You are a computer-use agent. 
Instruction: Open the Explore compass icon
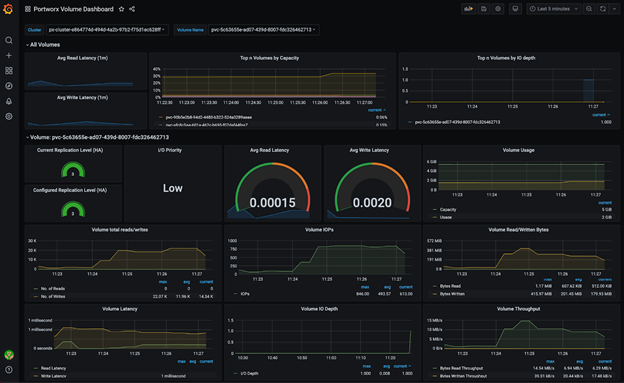pyautogui.click(x=9, y=86)
